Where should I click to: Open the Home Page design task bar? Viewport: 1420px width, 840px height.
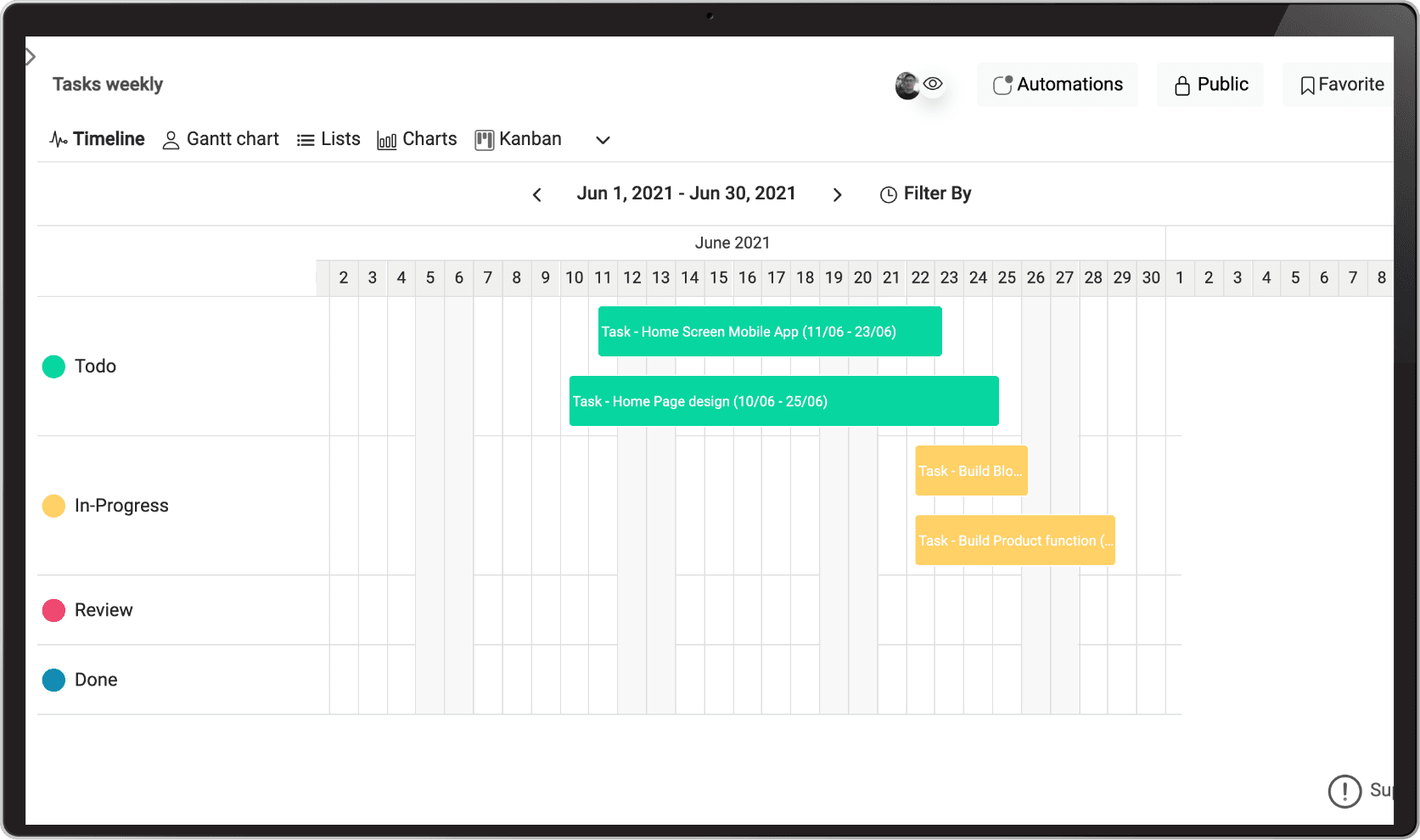783,401
